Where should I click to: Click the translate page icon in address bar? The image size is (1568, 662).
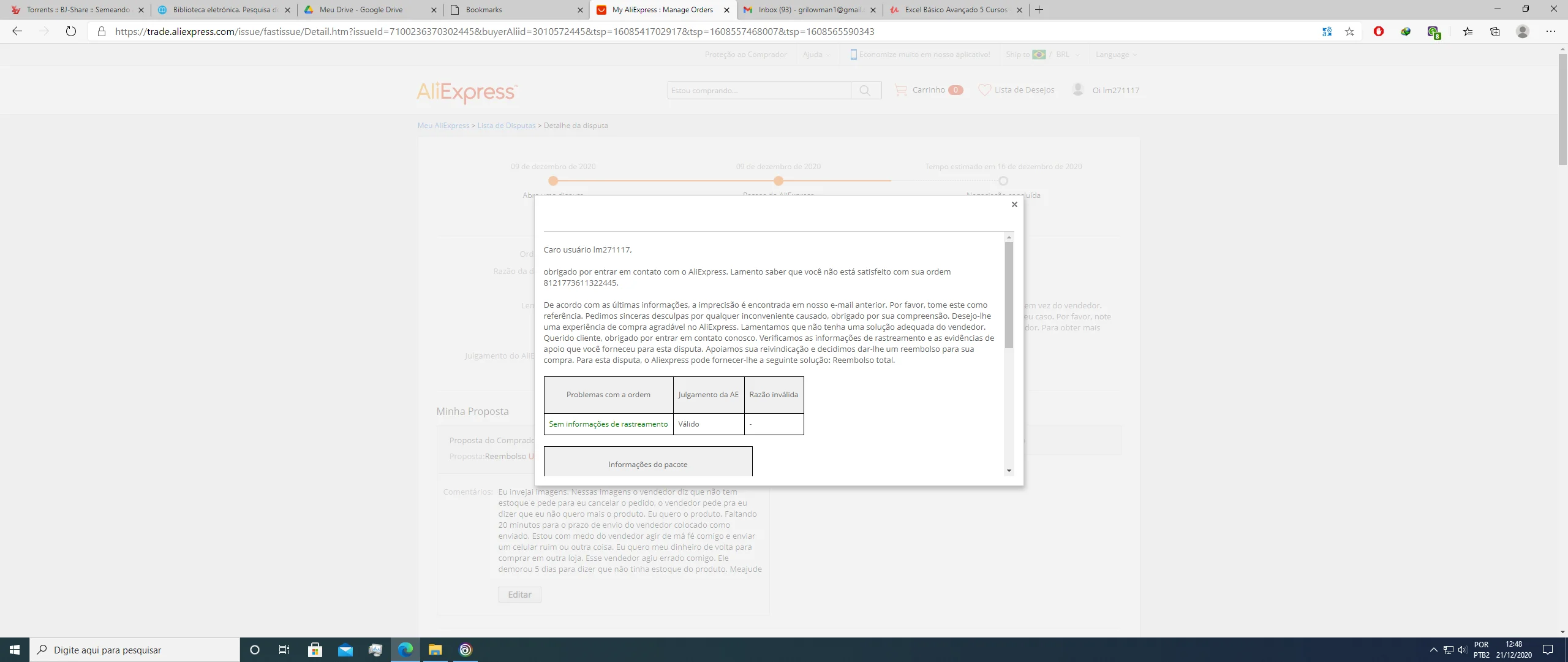1327,31
